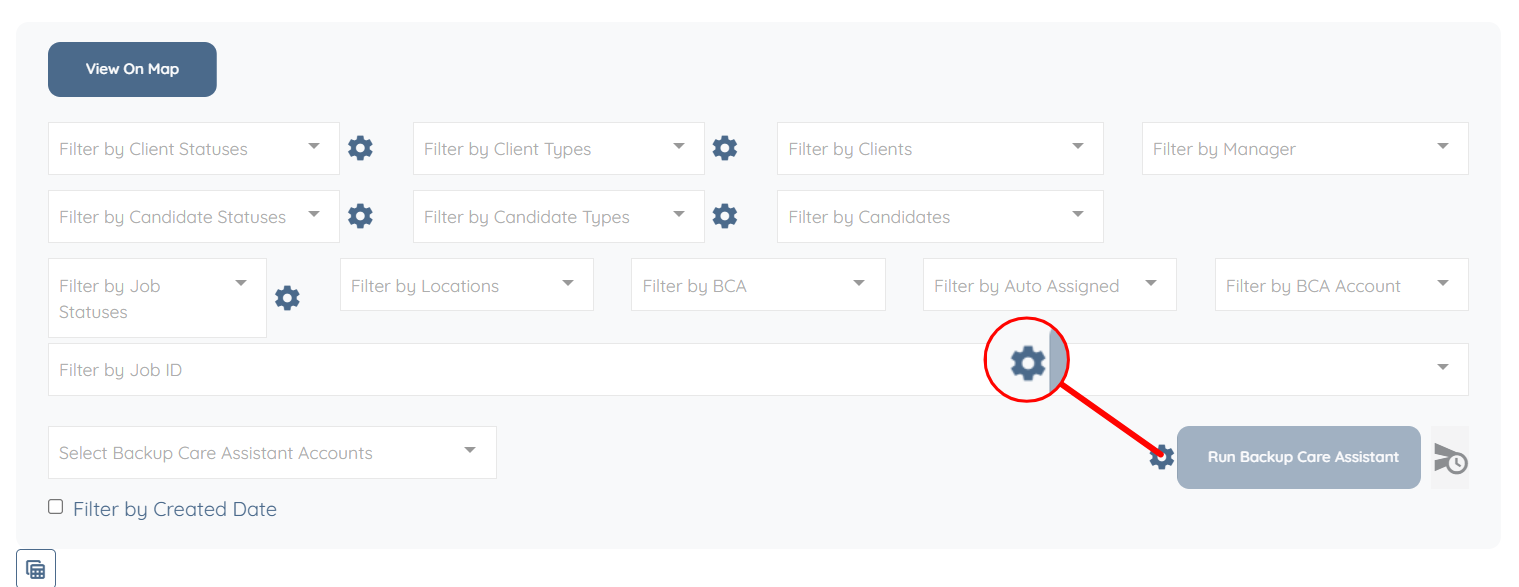1519x587 pixels.
Task: Click the table icon at bottom left
Action: (x=36, y=569)
